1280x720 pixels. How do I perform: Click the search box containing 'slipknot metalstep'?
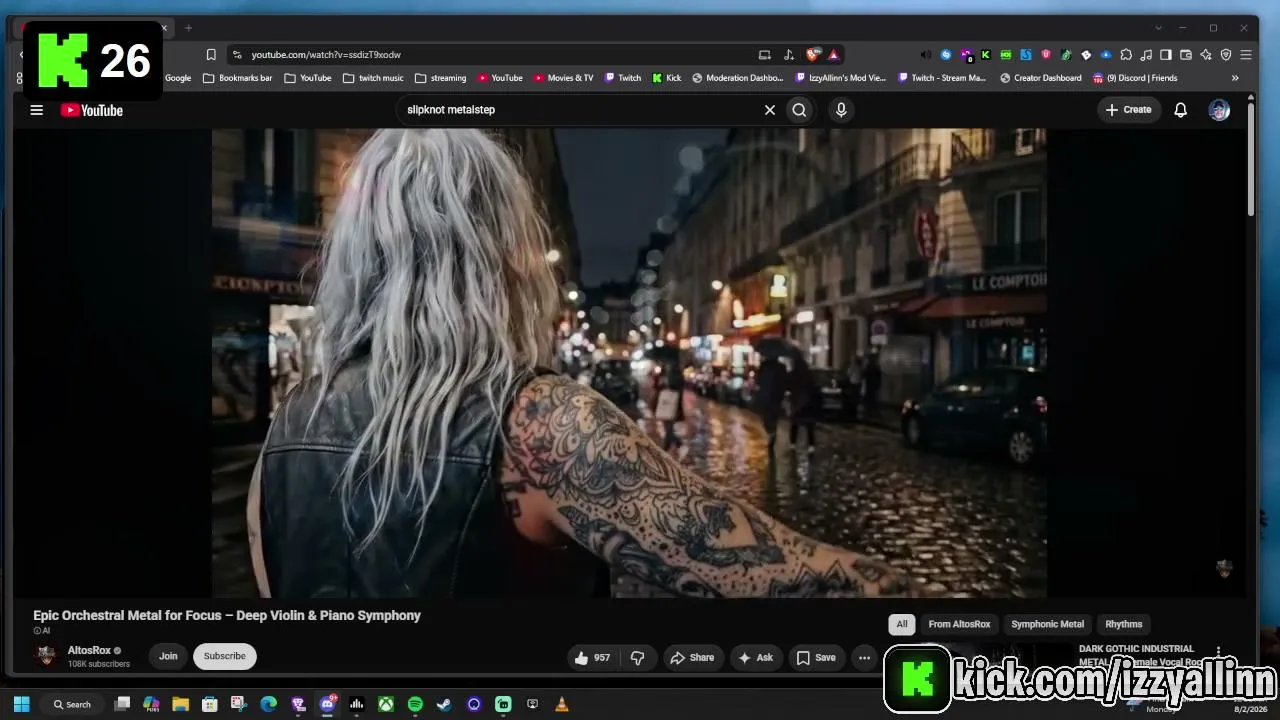pos(580,110)
